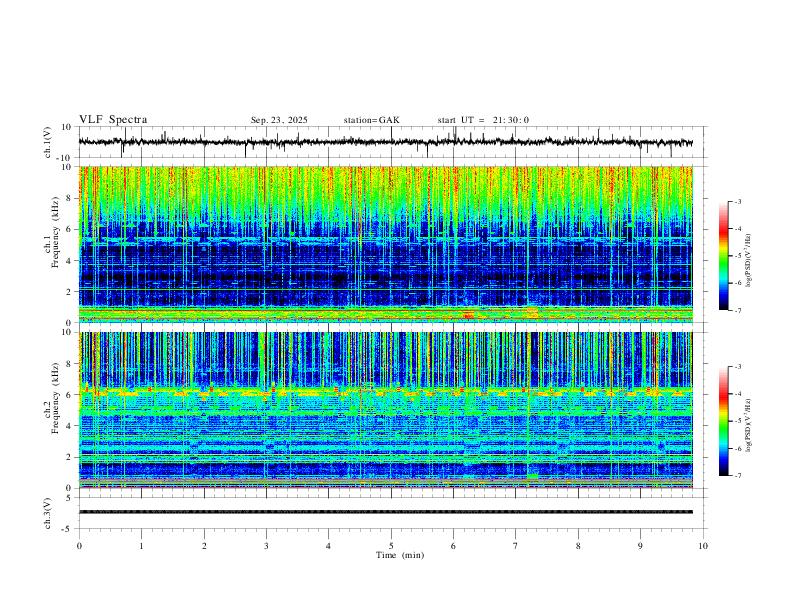The width and height of the screenshot is (792, 612).
Task: Click the "Time (min)" axis label
Action: click(x=400, y=555)
